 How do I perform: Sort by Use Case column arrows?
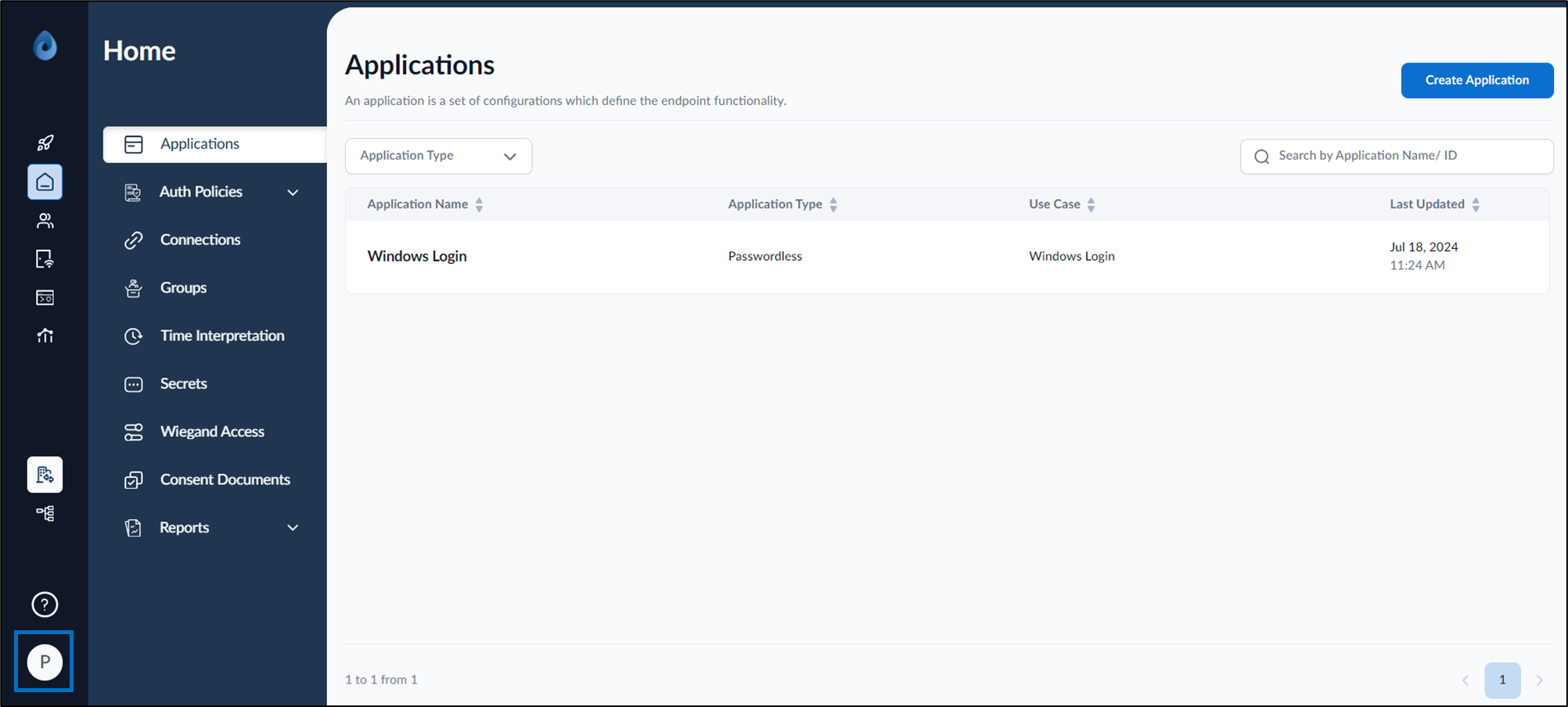point(1091,204)
